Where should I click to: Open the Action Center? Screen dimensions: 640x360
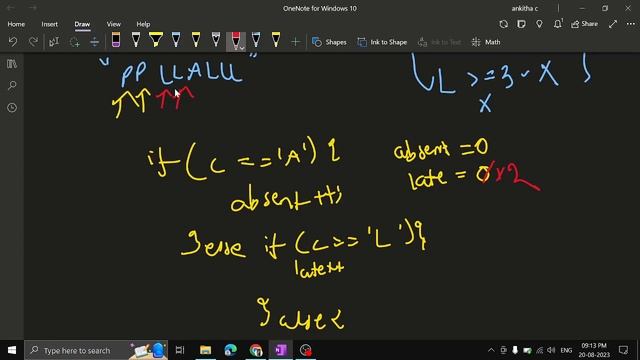(x=623, y=350)
